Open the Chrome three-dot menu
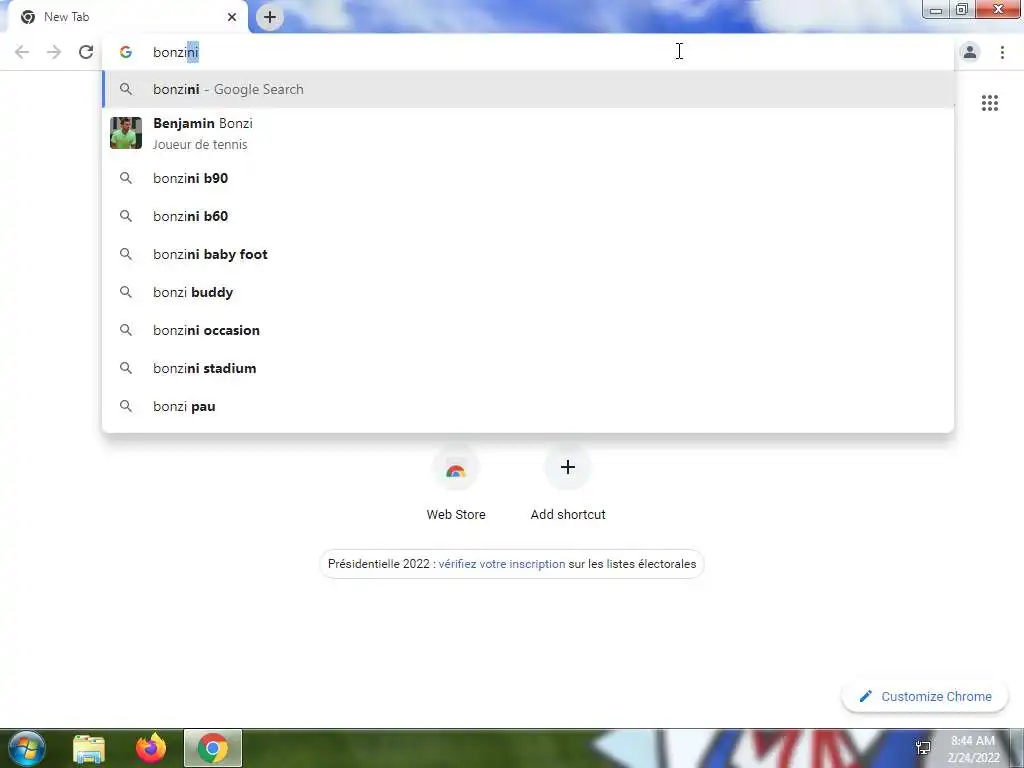1024x768 pixels. click(x=1002, y=52)
